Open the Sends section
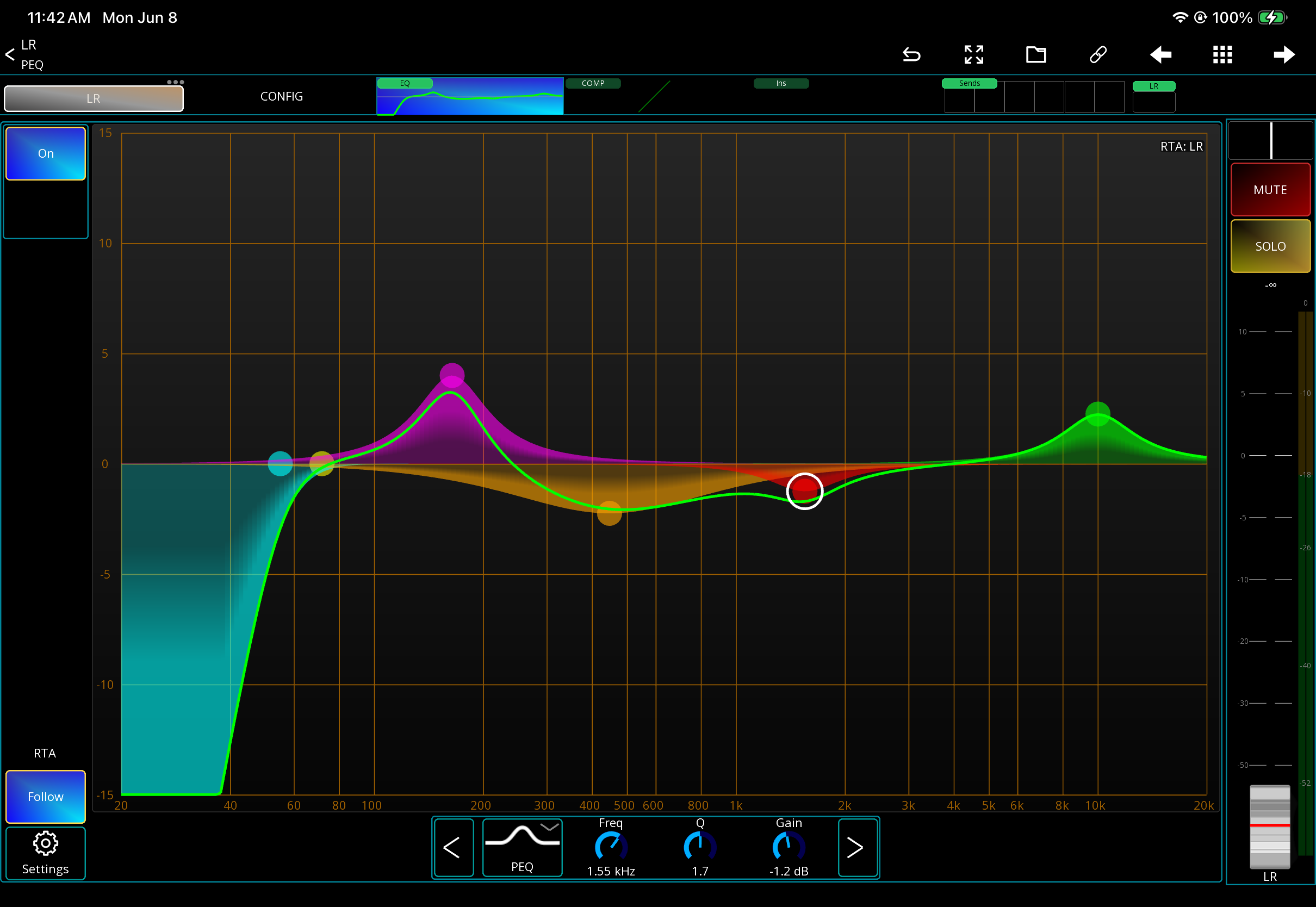The height and width of the screenshot is (907, 1316). click(969, 84)
